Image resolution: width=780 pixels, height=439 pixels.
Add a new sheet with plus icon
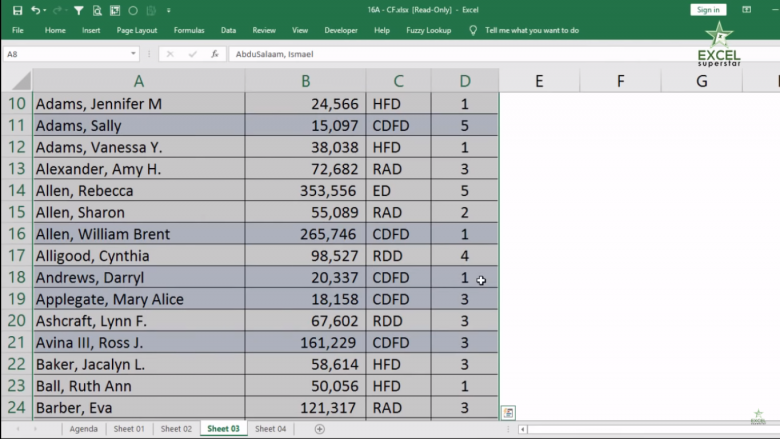pos(320,429)
